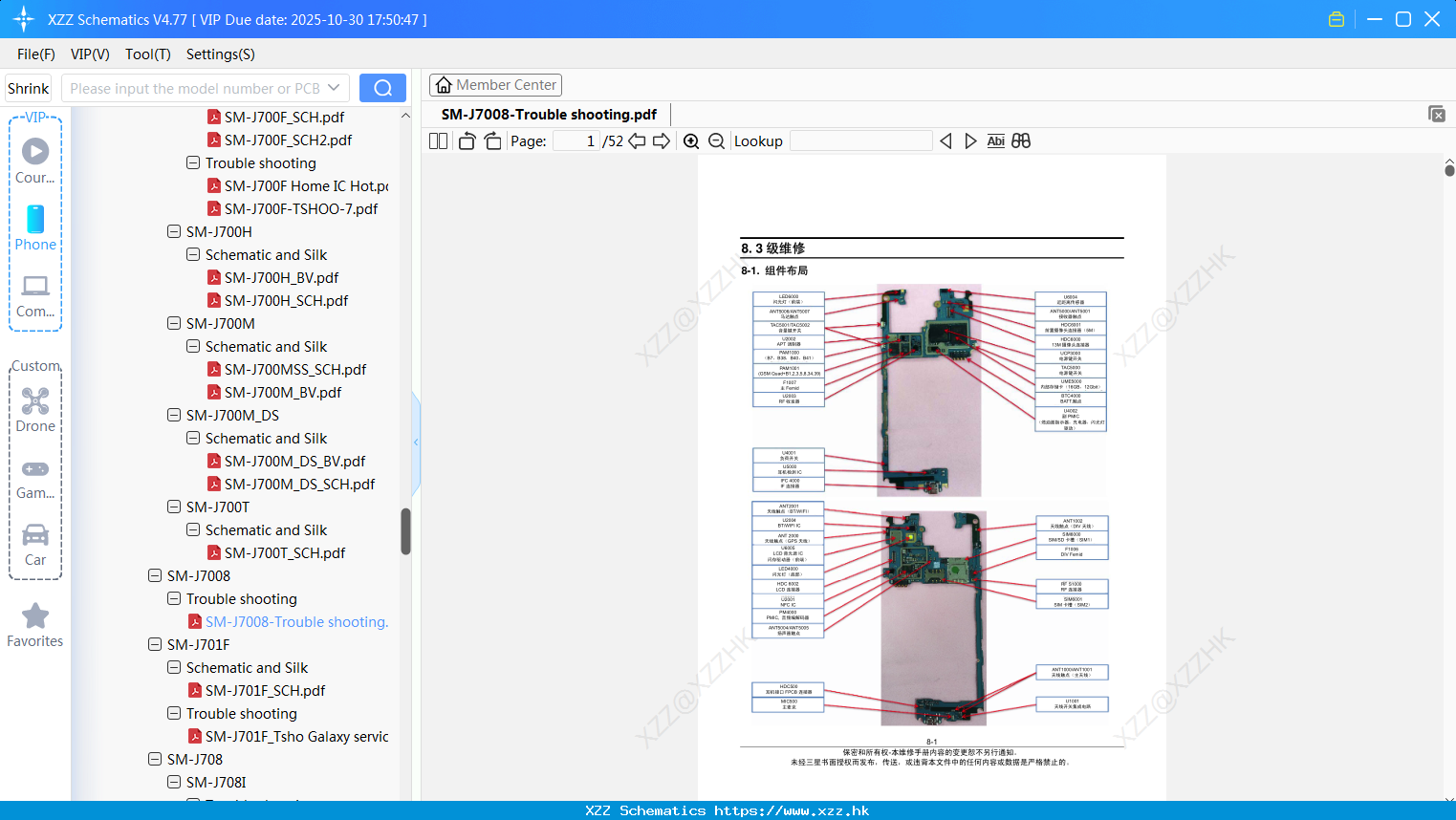1456x820 pixels.
Task: Click the Shrink button
Action: (x=29, y=88)
